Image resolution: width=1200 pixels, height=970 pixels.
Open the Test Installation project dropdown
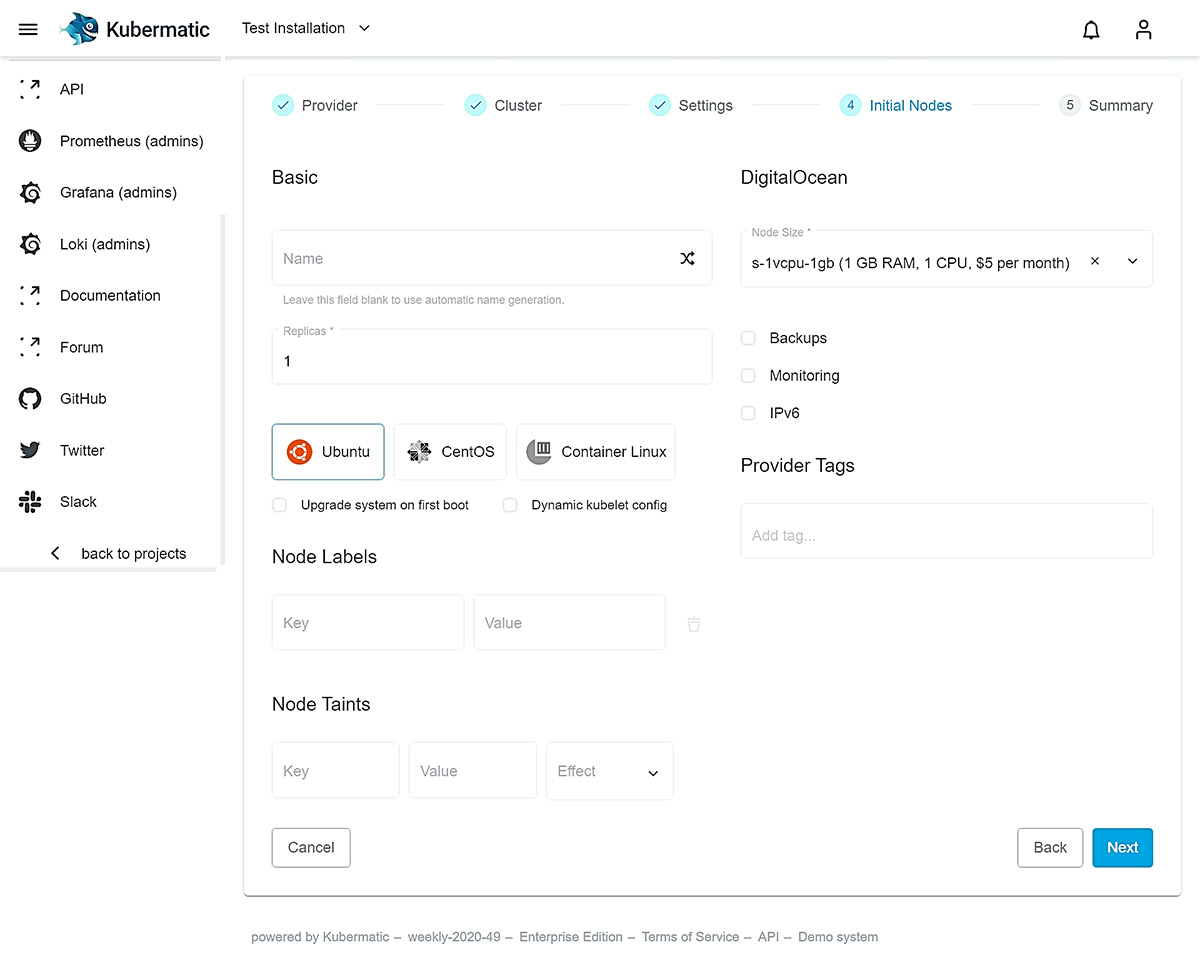305,29
